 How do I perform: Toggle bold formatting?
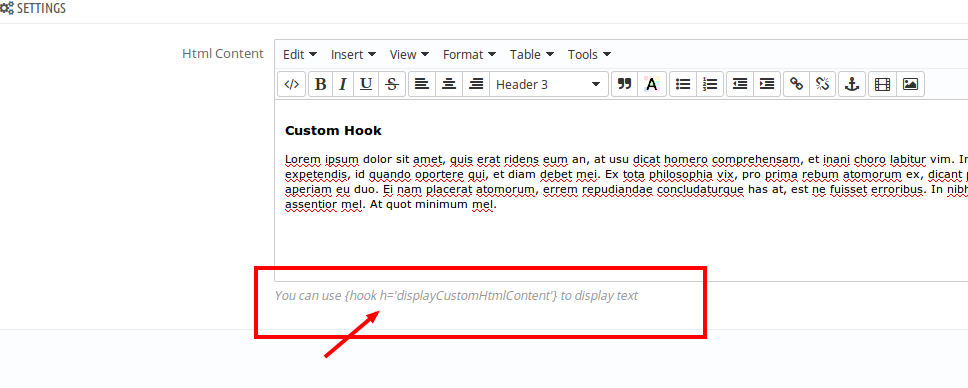pyautogui.click(x=320, y=85)
